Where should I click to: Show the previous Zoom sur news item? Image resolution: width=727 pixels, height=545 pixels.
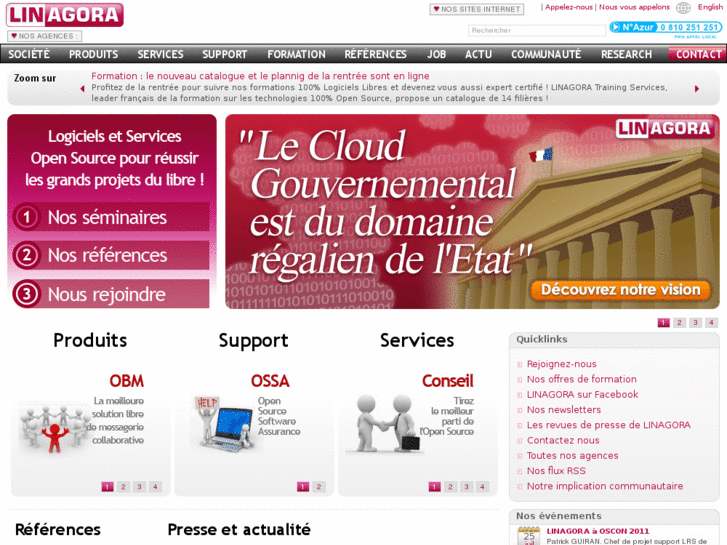[x=83, y=89]
